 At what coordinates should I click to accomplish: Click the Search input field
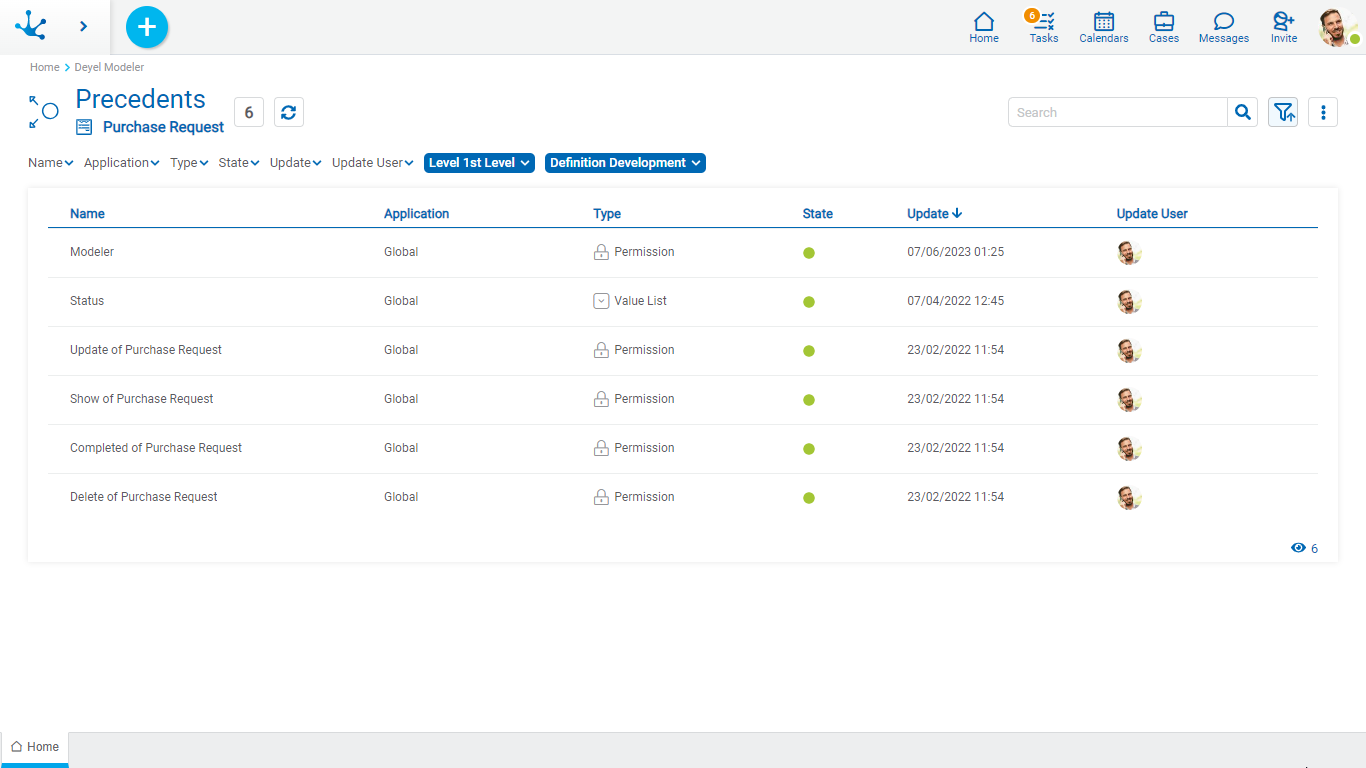[1118, 112]
